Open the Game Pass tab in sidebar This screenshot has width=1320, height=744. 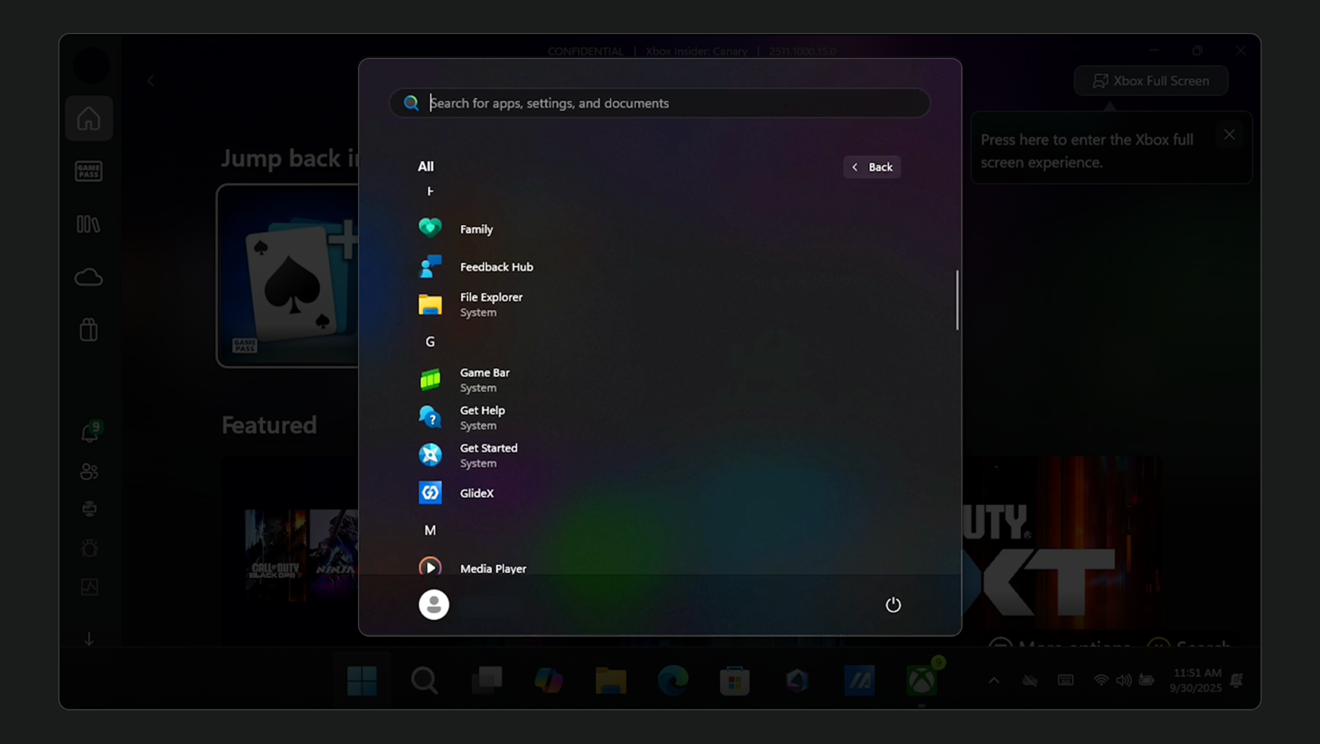[89, 171]
